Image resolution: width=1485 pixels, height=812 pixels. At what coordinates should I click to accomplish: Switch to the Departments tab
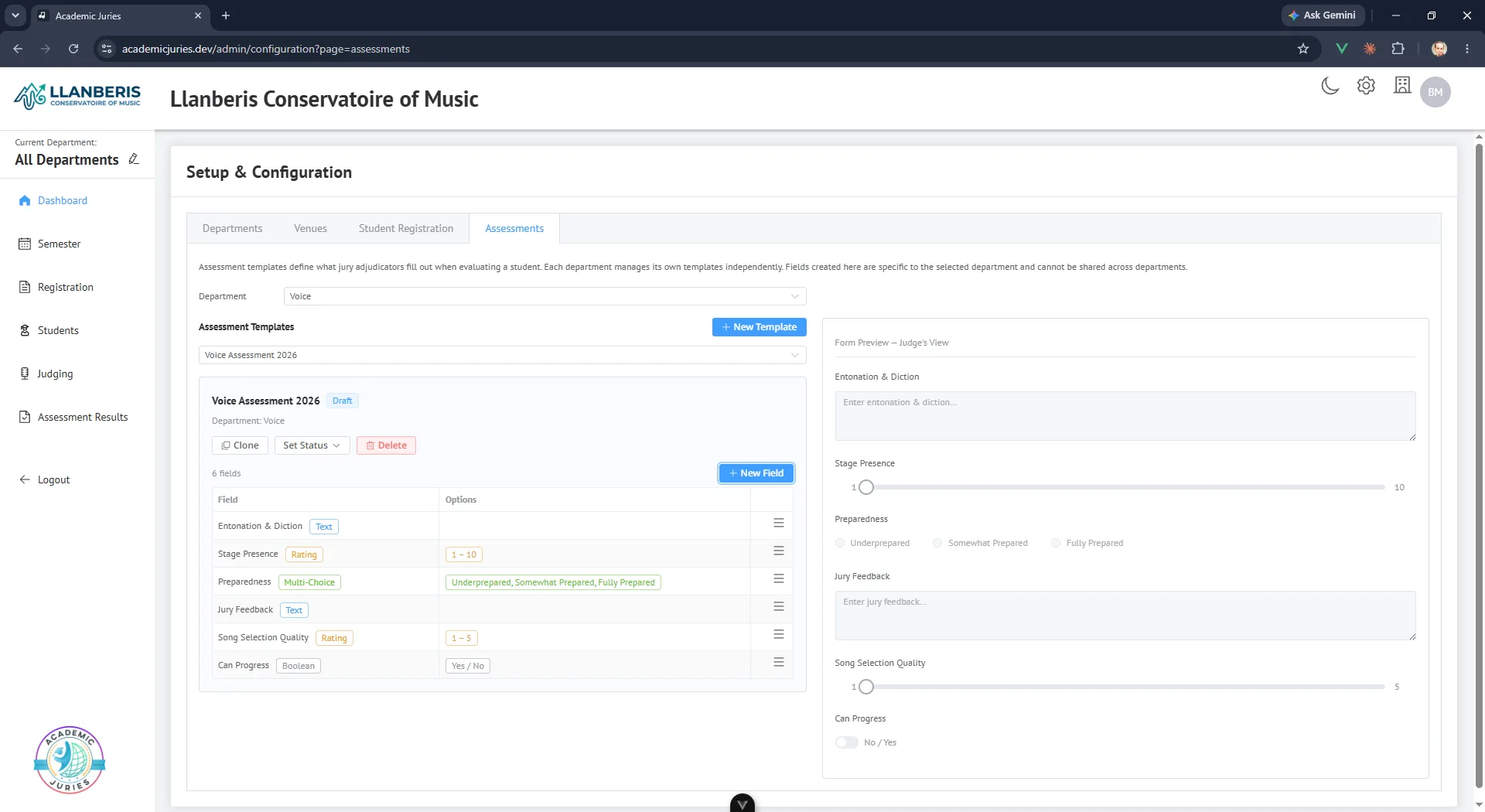point(232,229)
